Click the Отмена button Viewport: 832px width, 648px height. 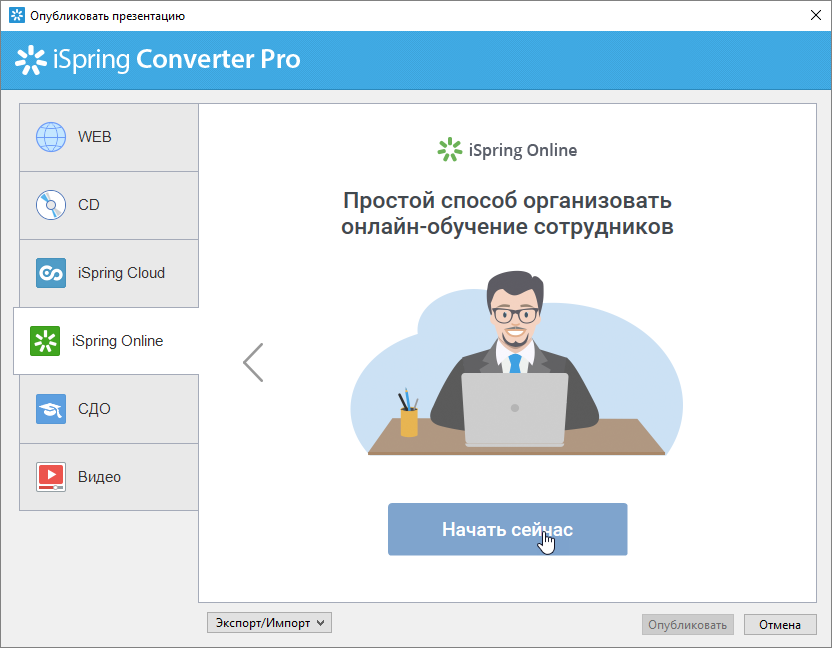[779, 625]
